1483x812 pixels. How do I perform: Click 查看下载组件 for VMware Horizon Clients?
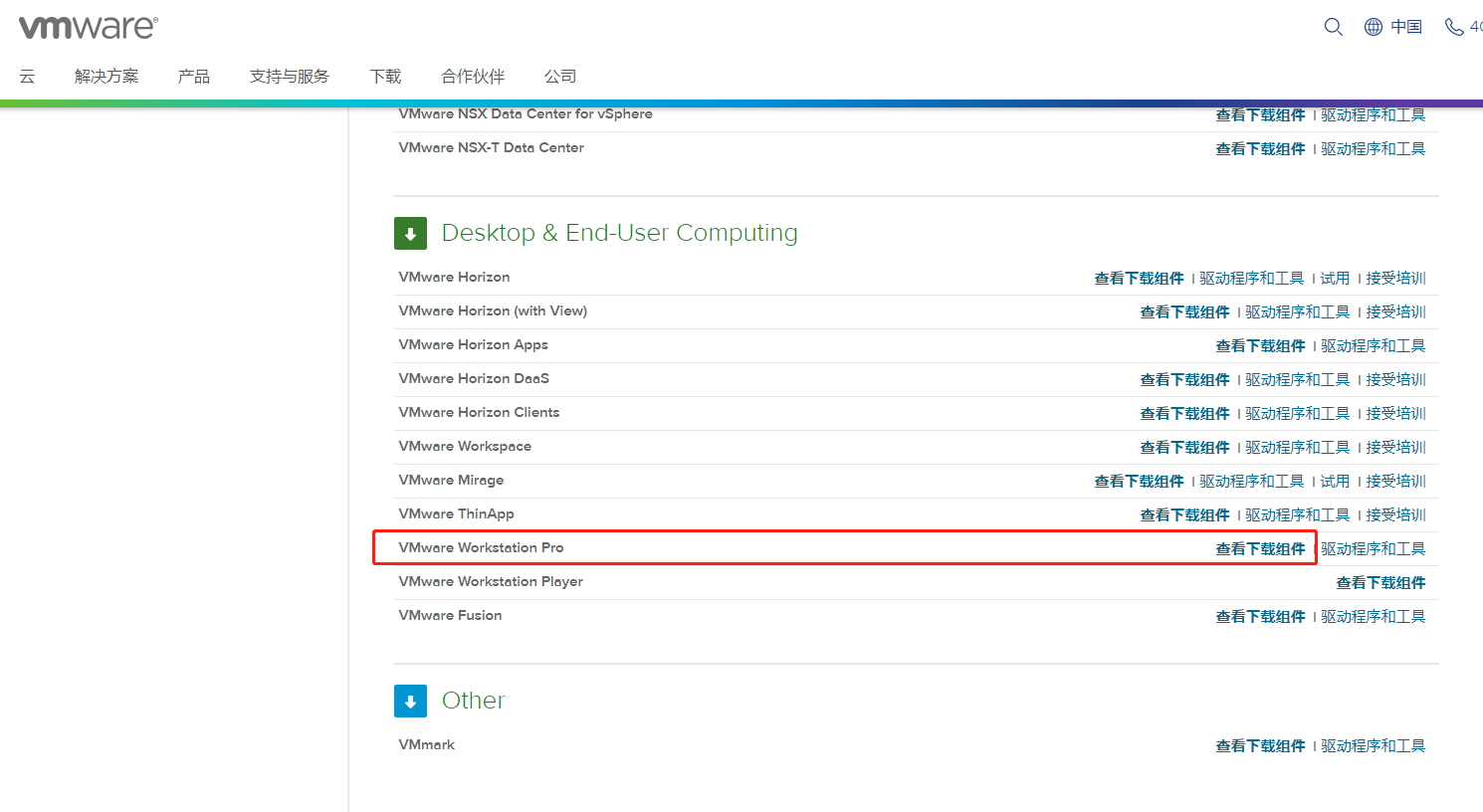tap(1184, 413)
